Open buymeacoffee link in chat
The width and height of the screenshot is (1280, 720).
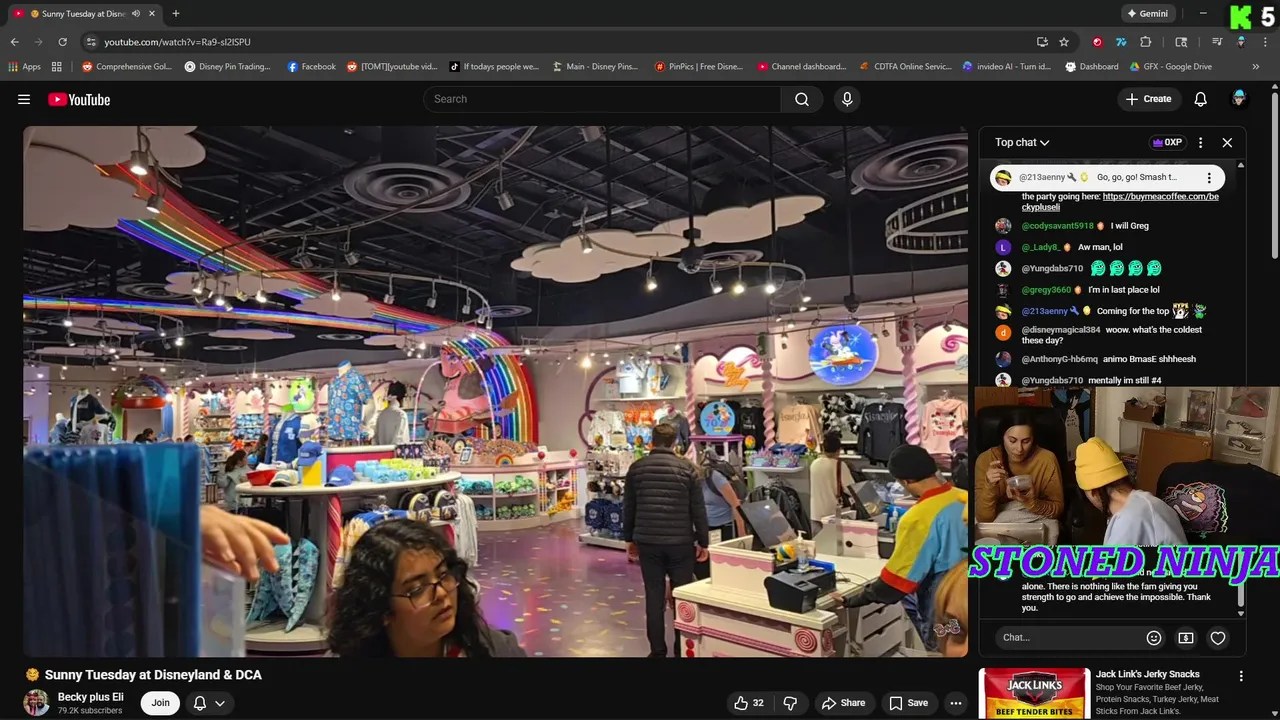1119,202
